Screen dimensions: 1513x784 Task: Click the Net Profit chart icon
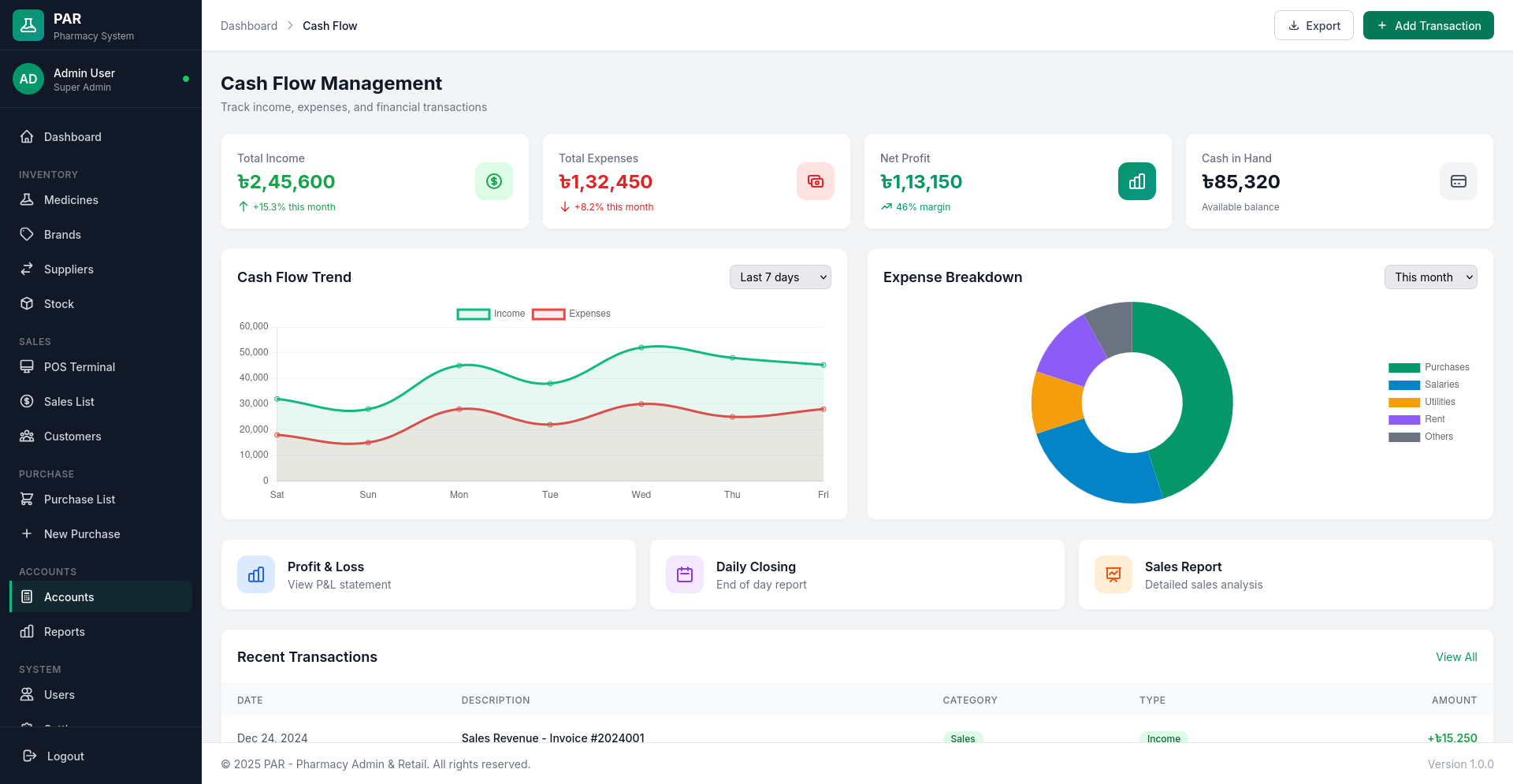[x=1136, y=181]
